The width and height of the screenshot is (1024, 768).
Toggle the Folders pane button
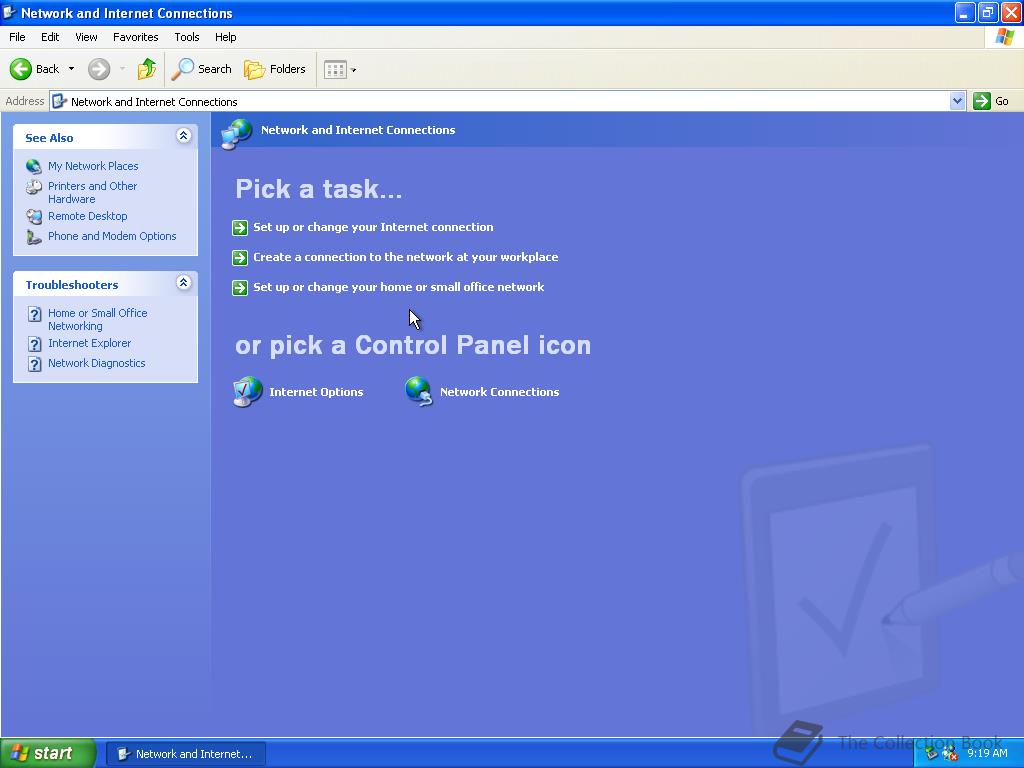coord(274,69)
